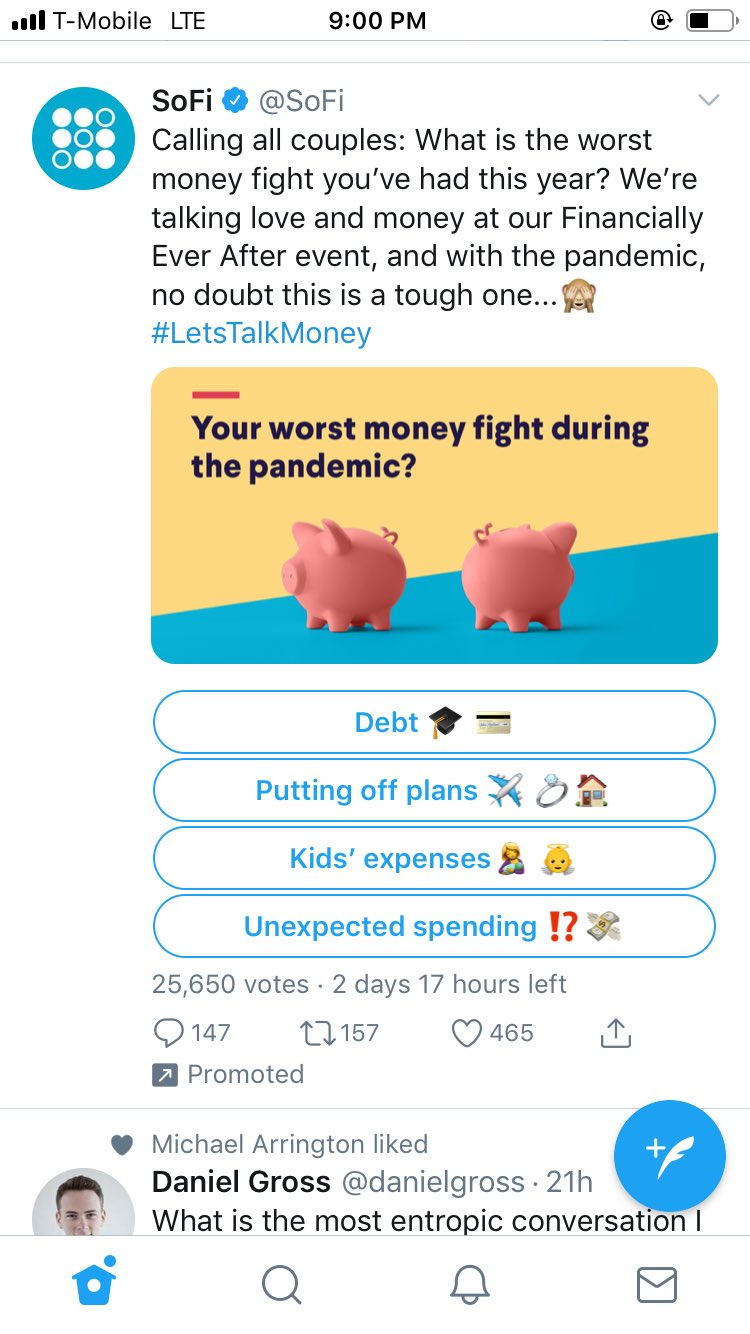Vote for the Debt poll option
Screen dimensions: 750x1334
click(x=434, y=722)
